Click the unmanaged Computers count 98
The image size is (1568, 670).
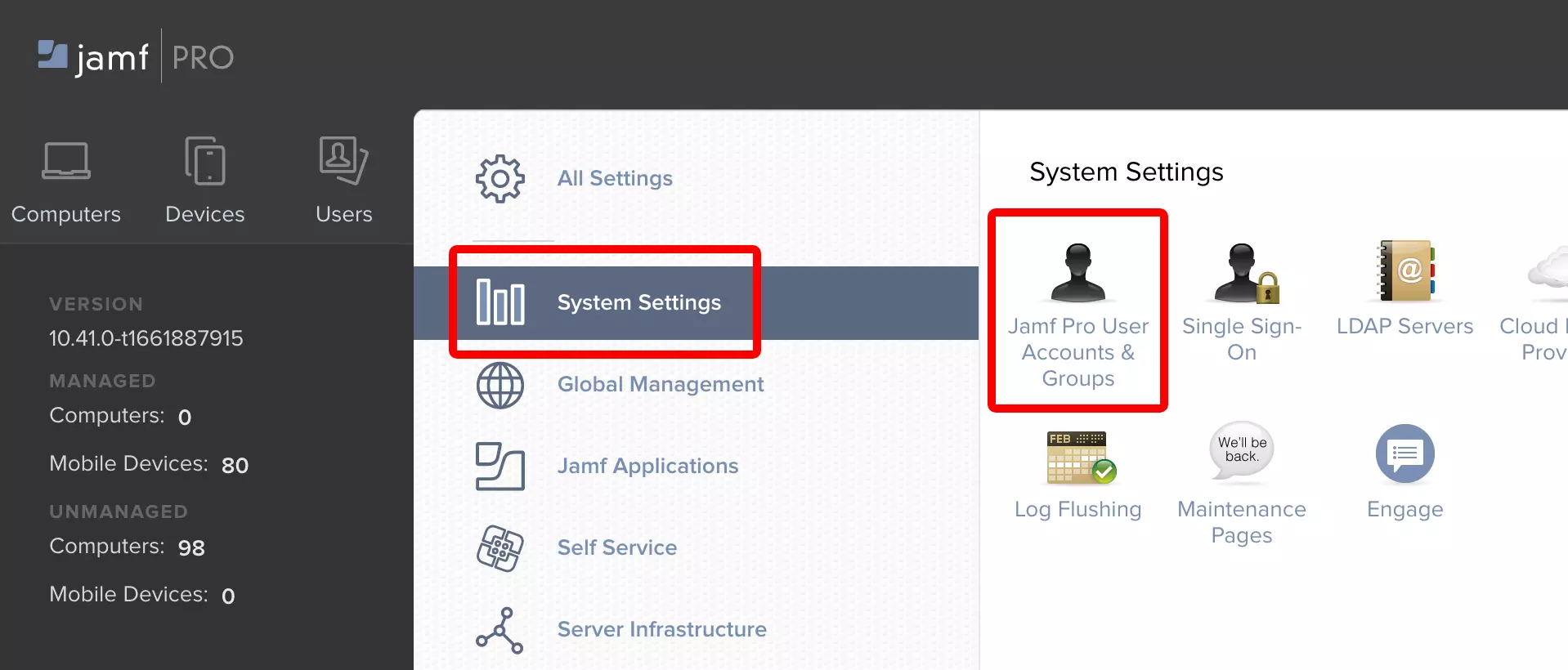click(191, 548)
